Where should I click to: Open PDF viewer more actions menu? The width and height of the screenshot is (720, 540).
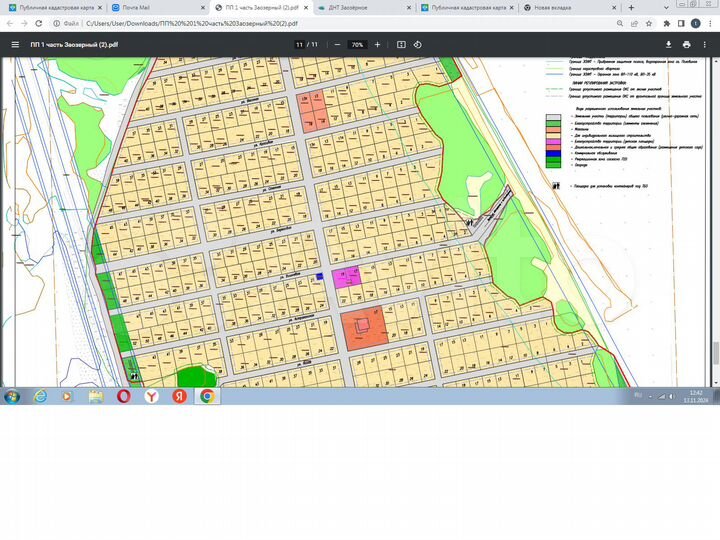point(706,45)
